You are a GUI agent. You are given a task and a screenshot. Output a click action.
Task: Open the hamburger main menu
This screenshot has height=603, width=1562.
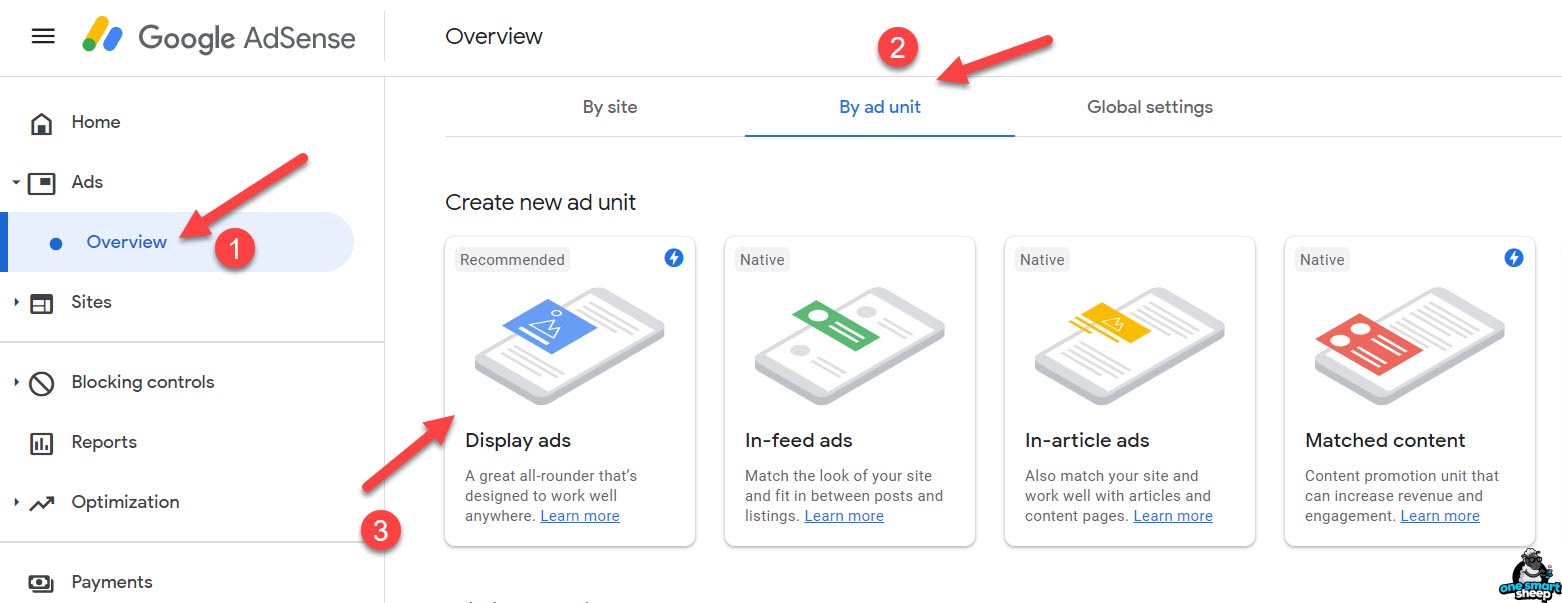(x=43, y=37)
